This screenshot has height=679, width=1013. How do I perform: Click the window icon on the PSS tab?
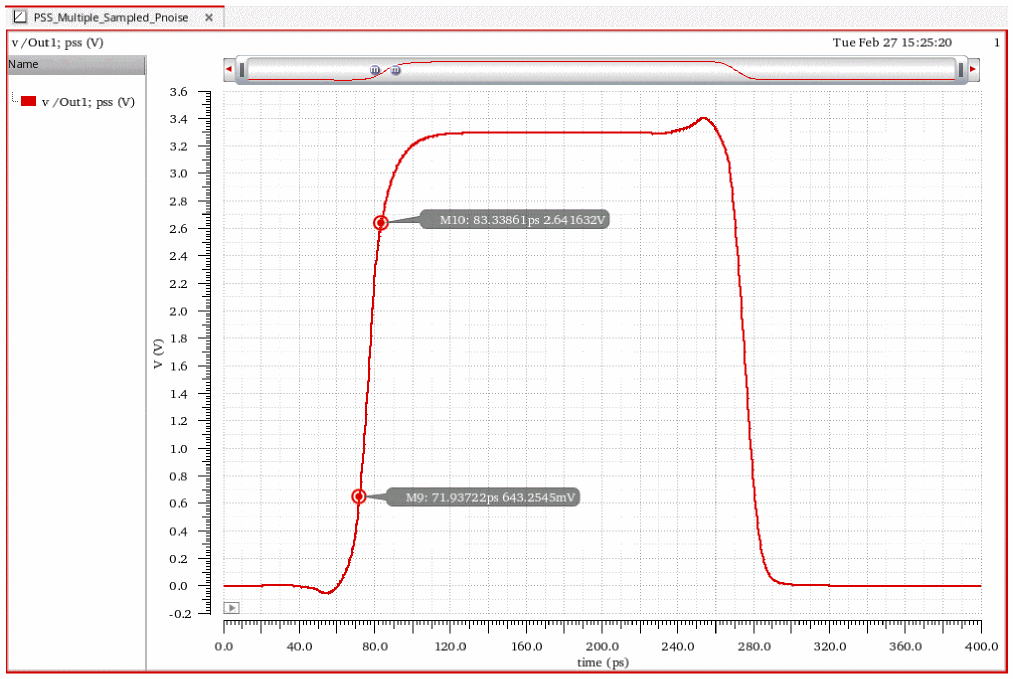click(x=19, y=18)
